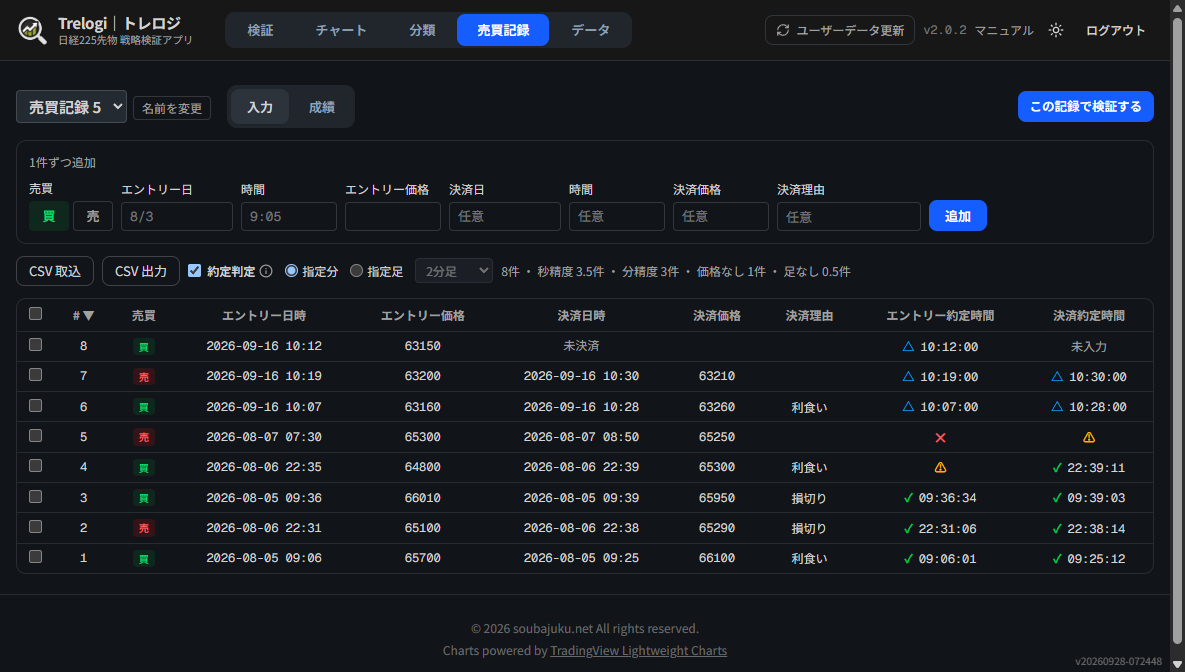Click the Trelogi magnifier chart logo
Viewport: 1185px width, 672px height.
coord(32,30)
